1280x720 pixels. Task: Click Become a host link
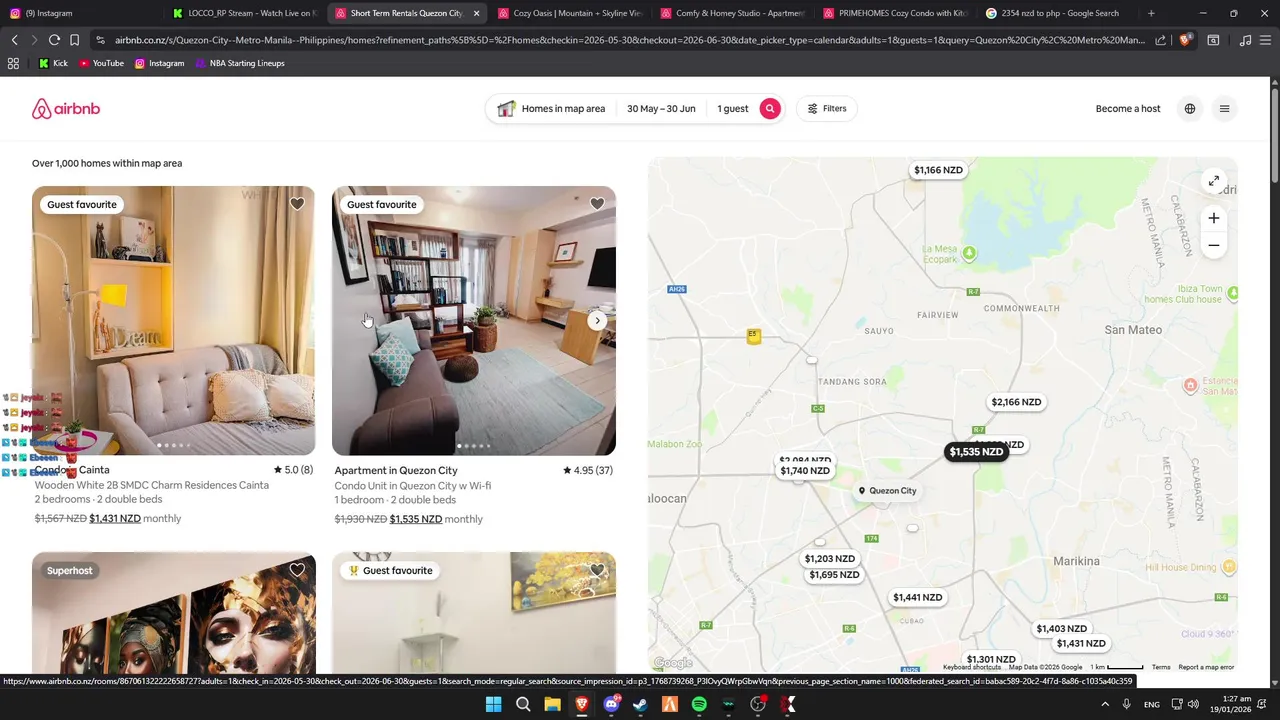[x=1128, y=109]
